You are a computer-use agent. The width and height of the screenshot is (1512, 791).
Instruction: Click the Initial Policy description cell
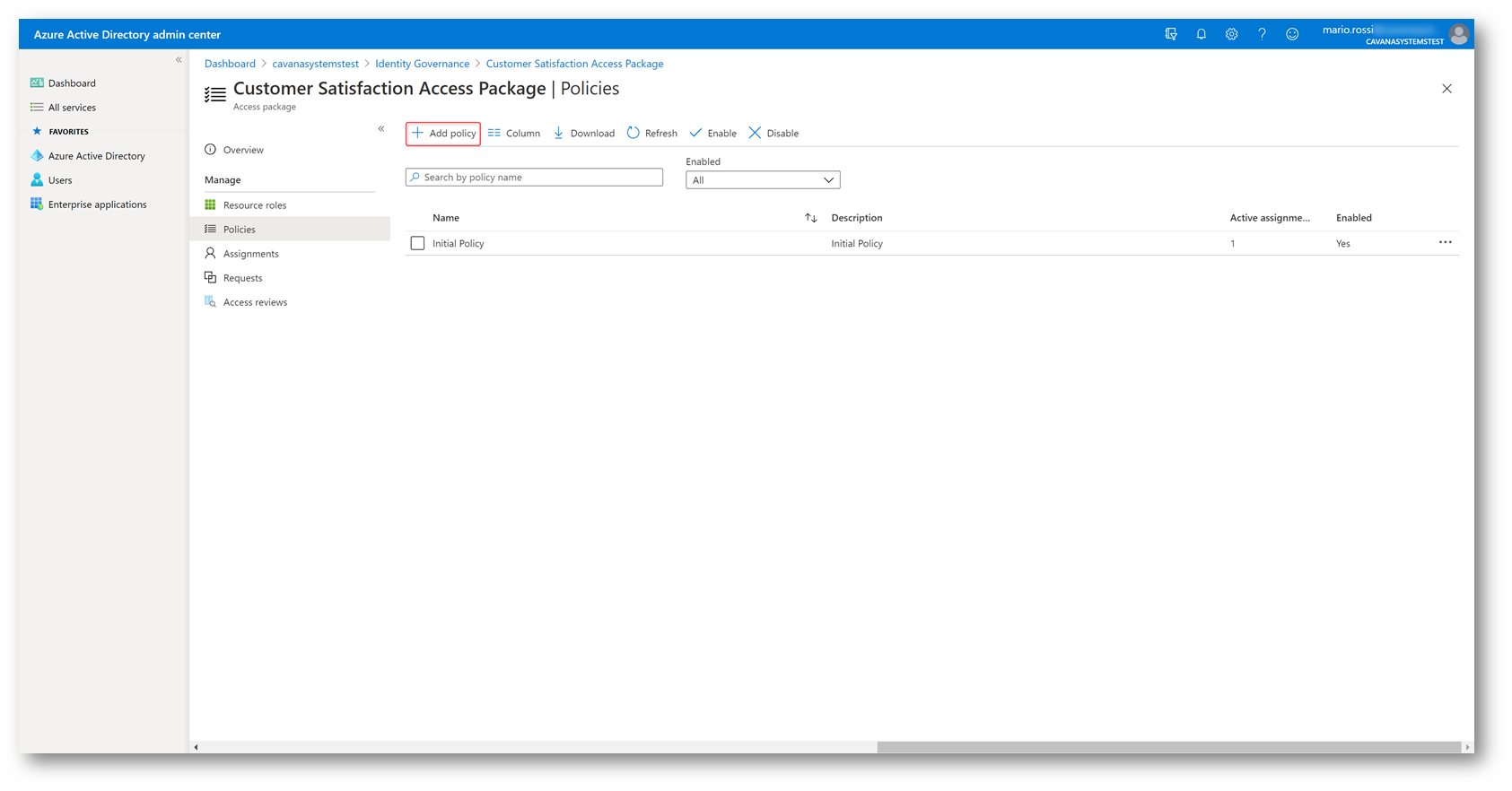857,244
